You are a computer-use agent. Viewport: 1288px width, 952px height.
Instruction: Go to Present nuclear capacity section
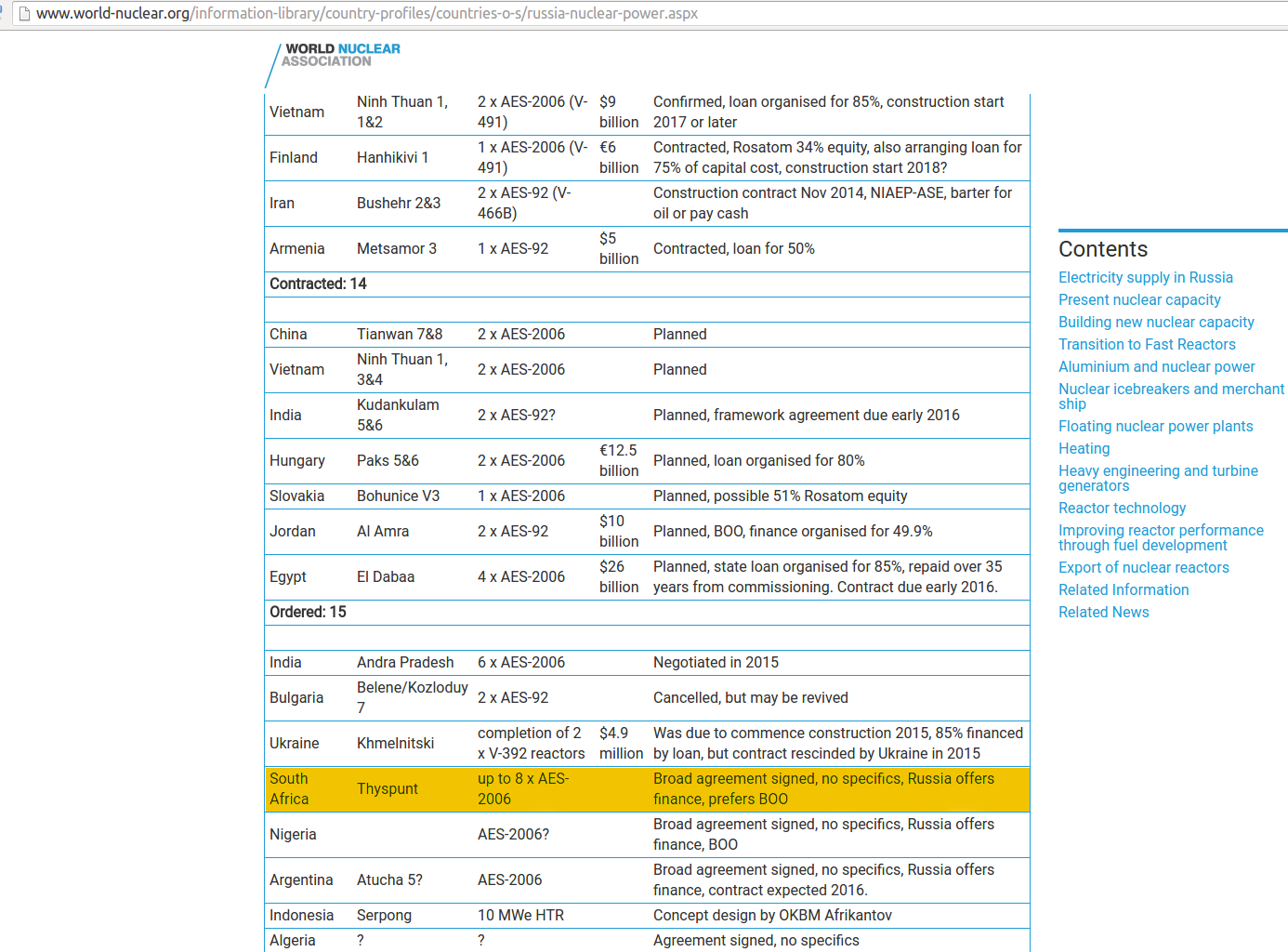pos(1139,299)
